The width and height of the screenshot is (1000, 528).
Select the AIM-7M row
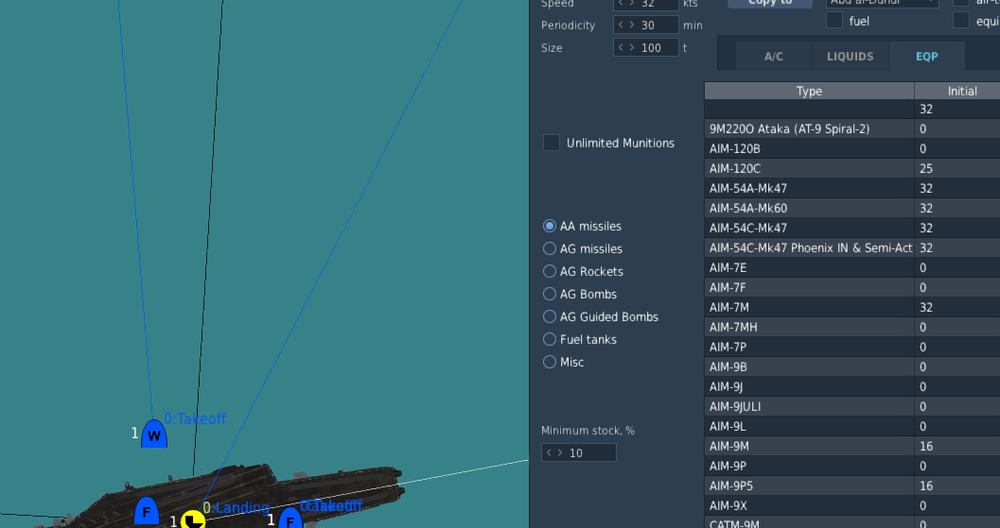(852, 307)
